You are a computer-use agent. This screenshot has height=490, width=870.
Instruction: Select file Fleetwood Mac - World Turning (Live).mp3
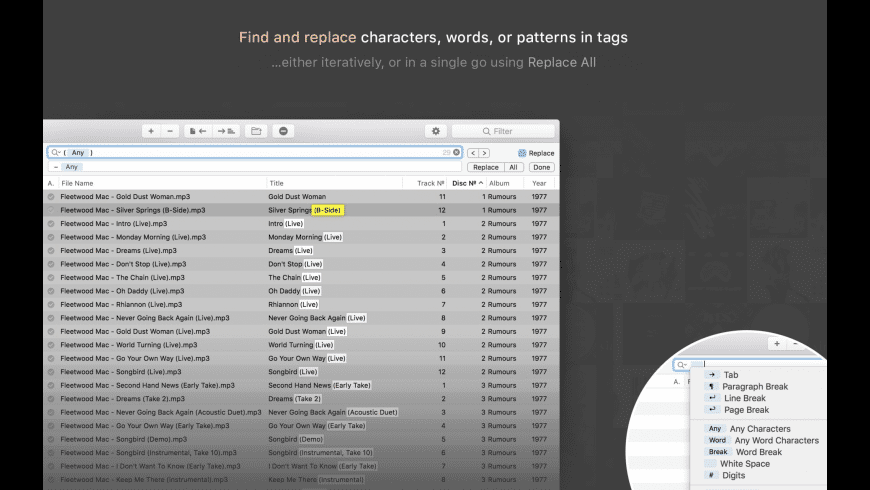129,345
